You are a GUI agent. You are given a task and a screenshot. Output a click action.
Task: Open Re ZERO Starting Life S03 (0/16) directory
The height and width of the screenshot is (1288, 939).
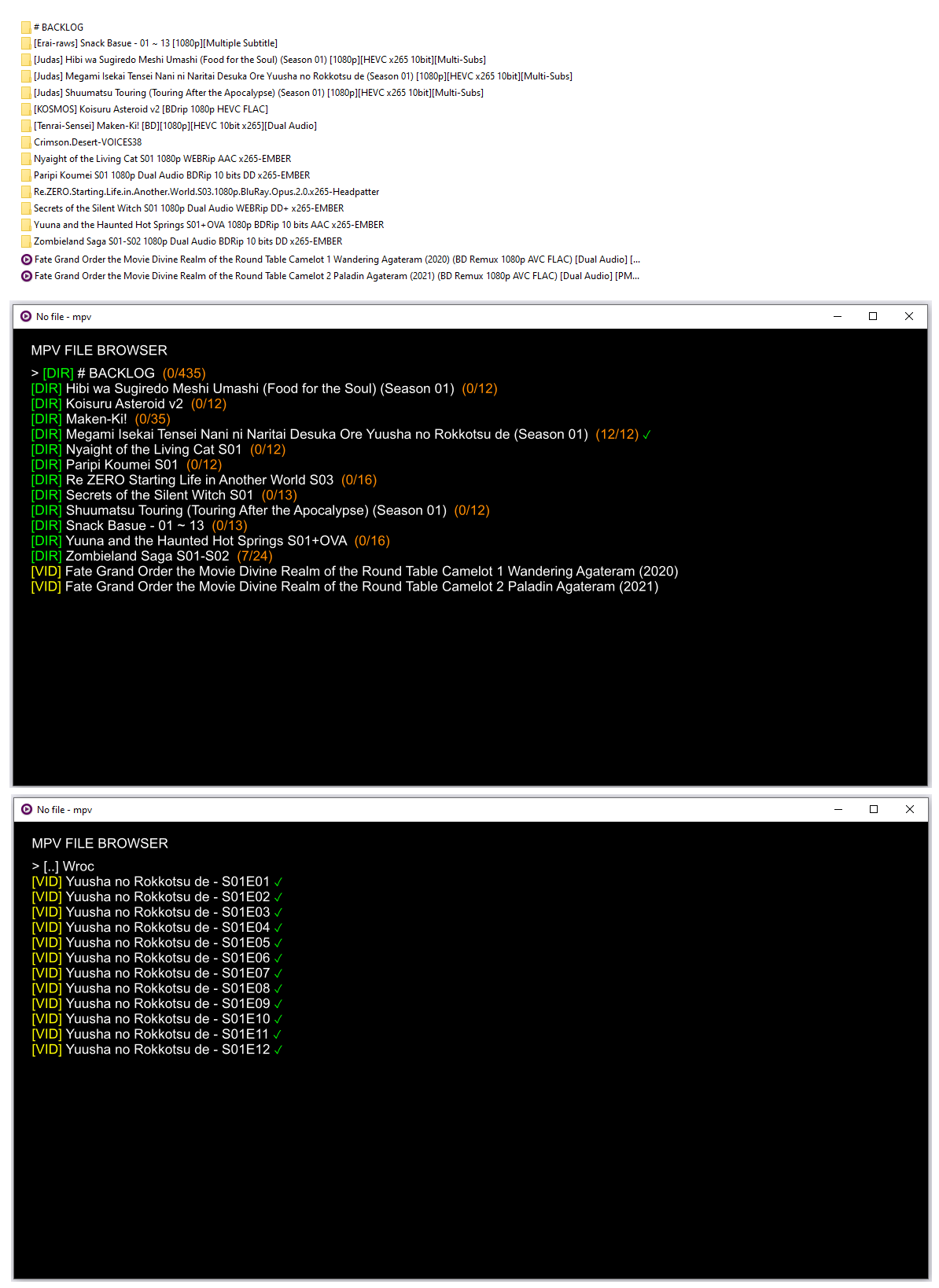(x=204, y=480)
